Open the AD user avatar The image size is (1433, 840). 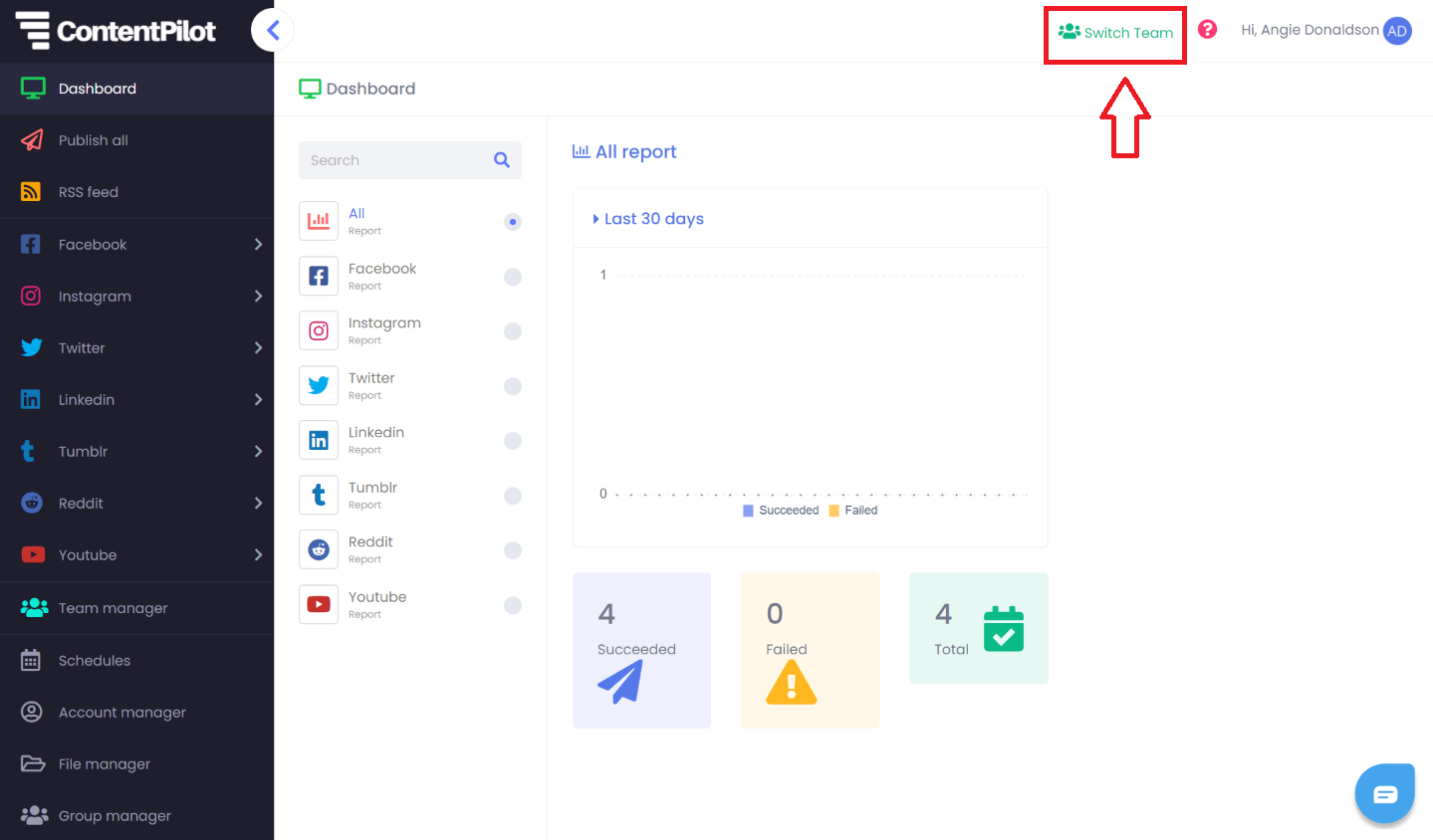pos(1397,31)
